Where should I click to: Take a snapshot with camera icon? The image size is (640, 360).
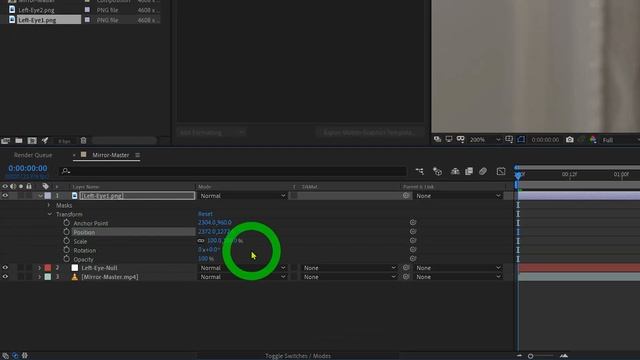[569, 140]
